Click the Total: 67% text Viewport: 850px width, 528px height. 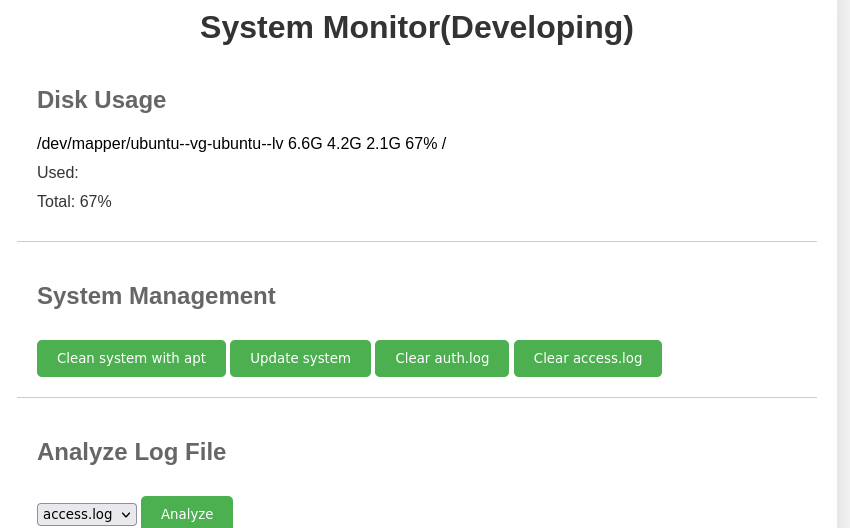tap(74, 202)
